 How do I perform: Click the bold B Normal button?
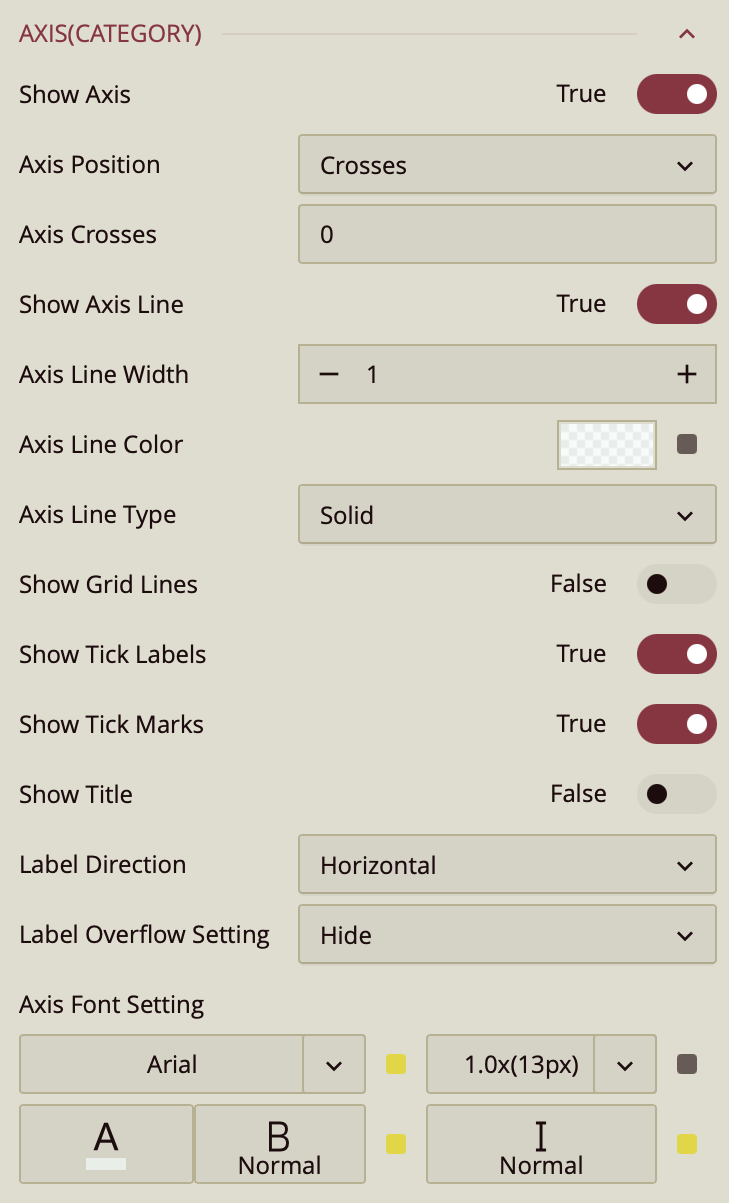[279, 1144]
